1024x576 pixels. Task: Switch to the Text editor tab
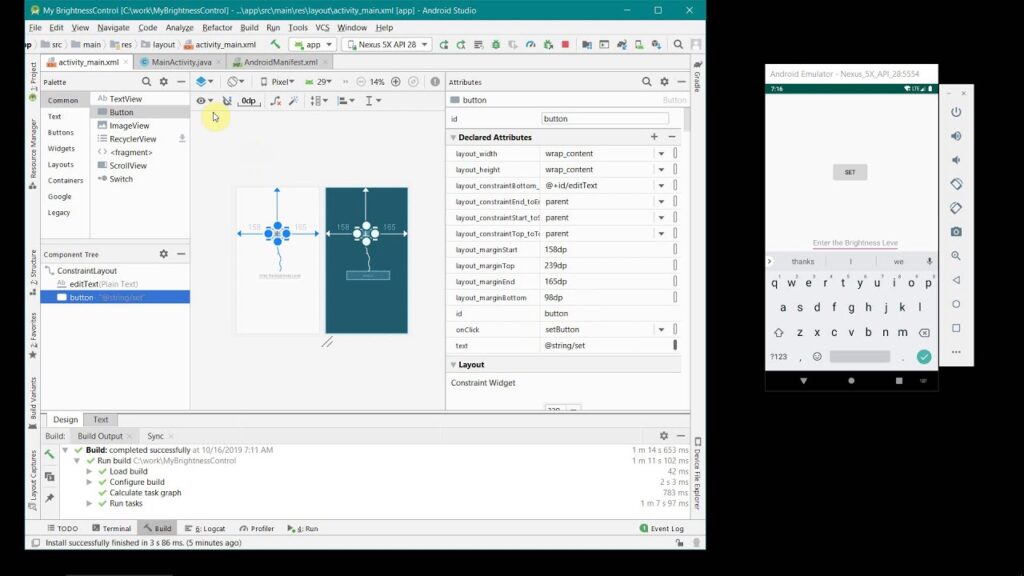click(x=100, y=419)
